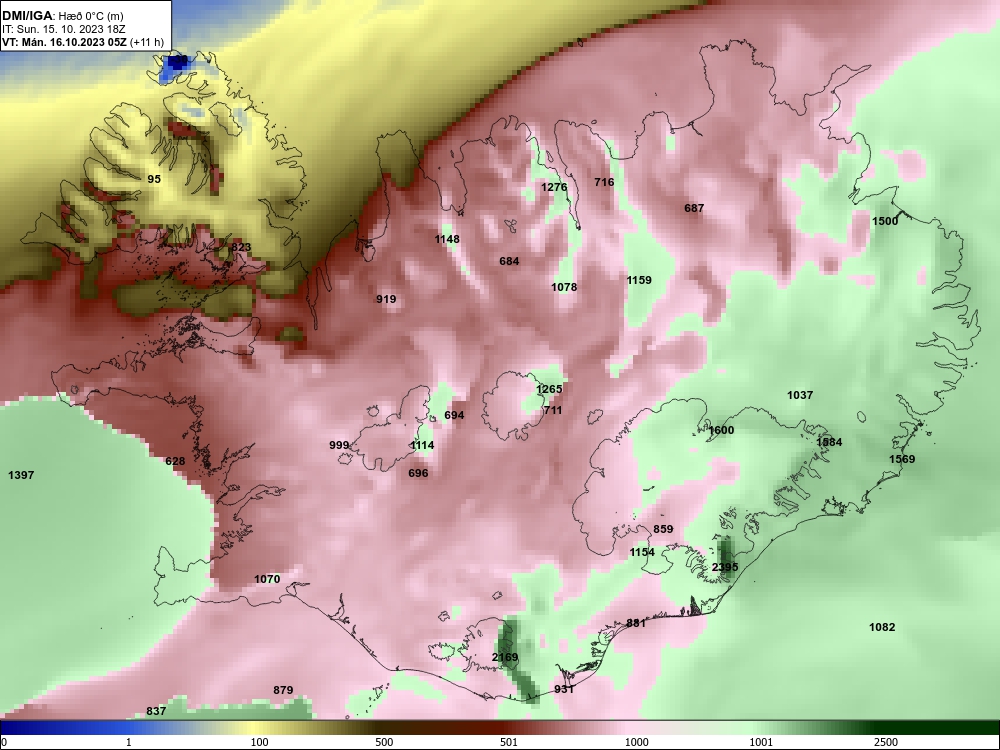
Task: Click the 1000 tick on the colour scale
Action: coord(636,742)
